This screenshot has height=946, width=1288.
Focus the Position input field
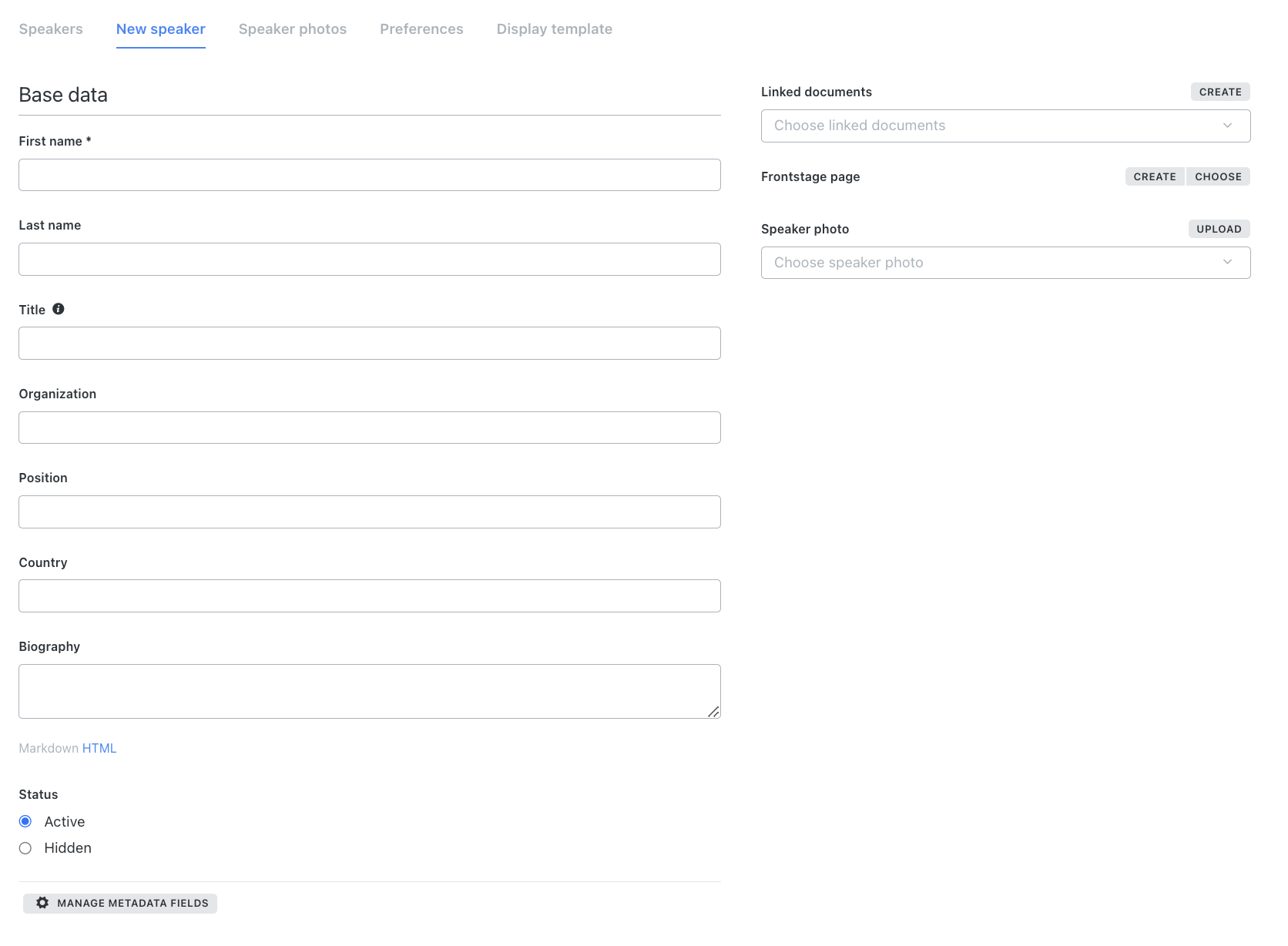370,512
